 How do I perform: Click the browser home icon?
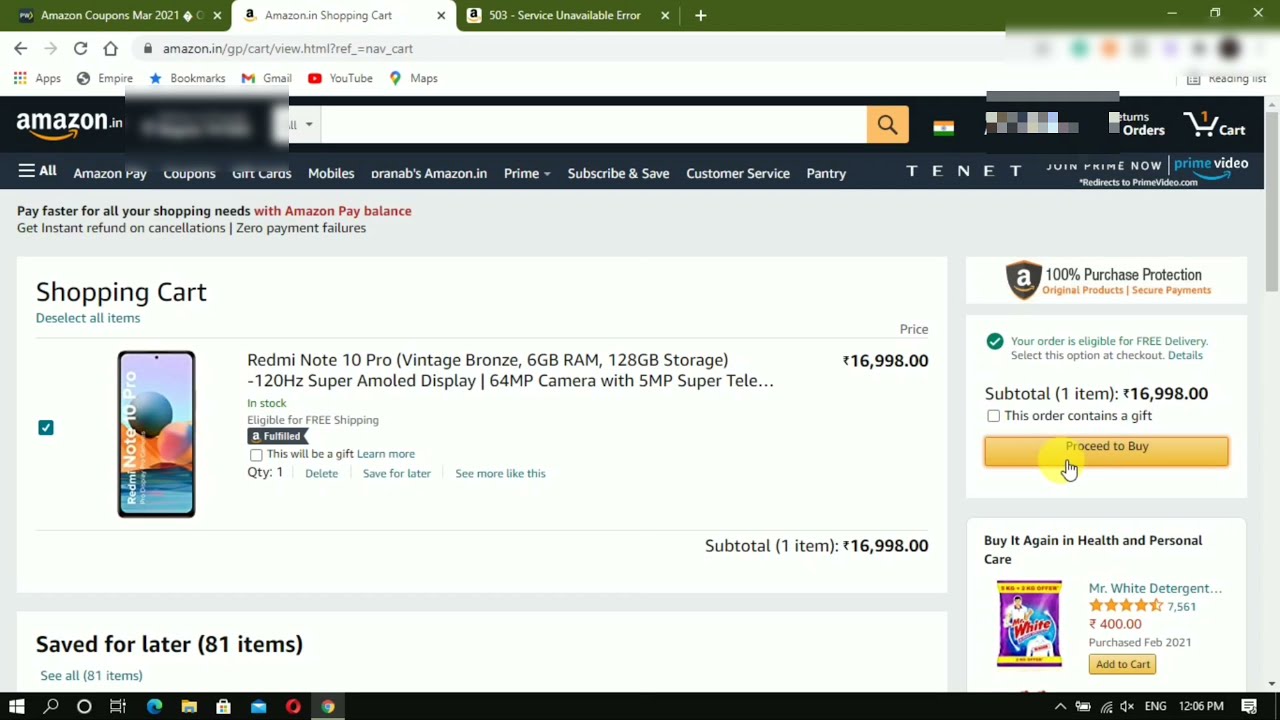point(111,48)
